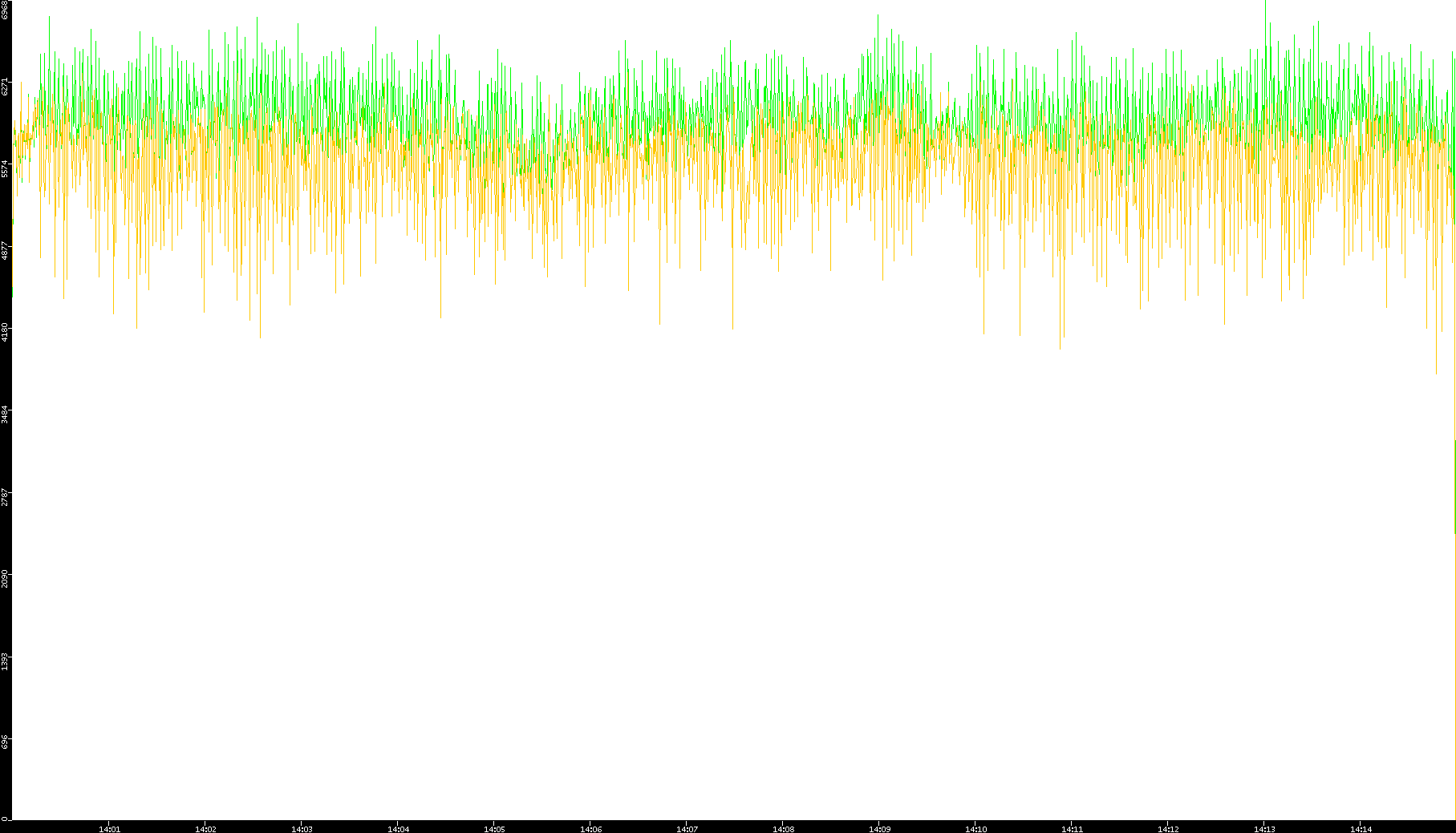Click the 1393 vertical axis label

tap(5, 660)
